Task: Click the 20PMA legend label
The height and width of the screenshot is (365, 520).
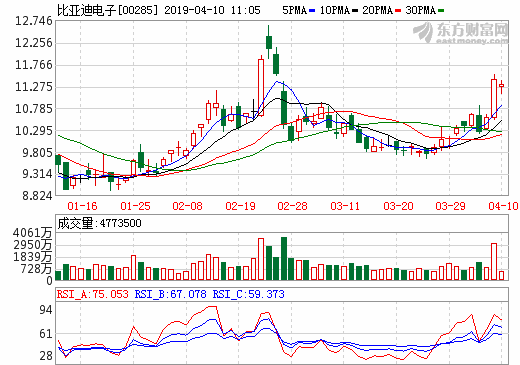Action: (x=377, y=11)
